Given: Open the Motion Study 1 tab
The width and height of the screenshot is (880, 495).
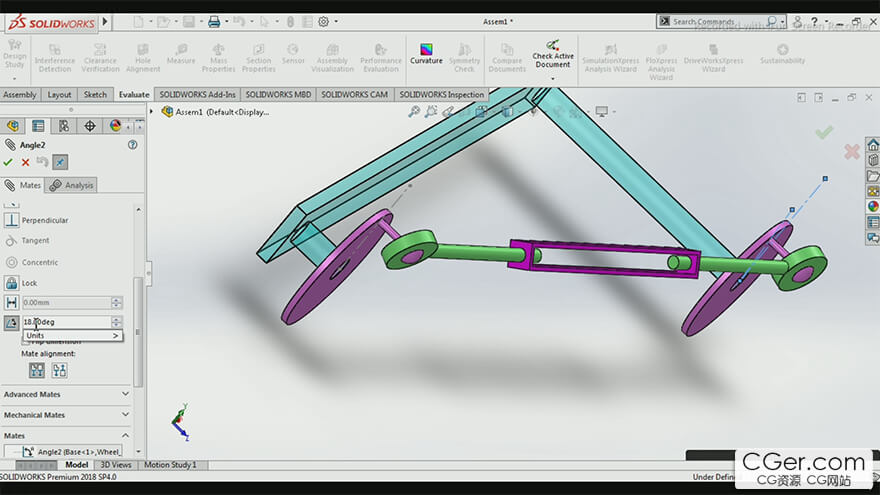Looking at the screenshot, I should coord(171,465).
